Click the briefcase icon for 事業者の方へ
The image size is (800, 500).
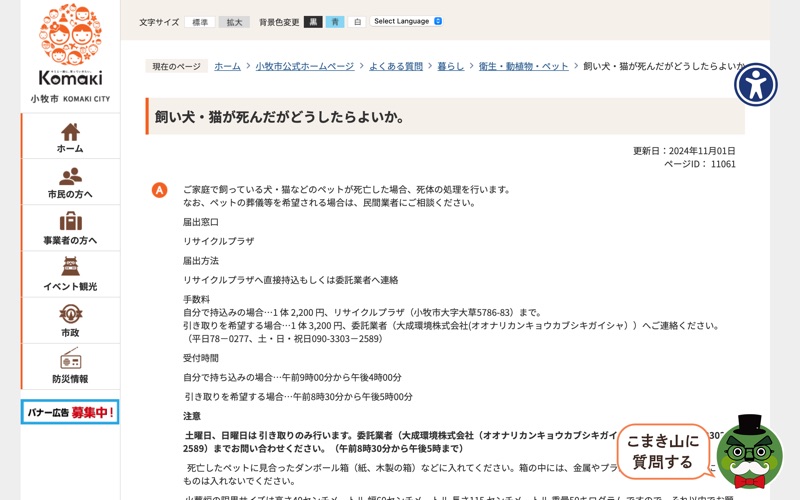(70, 221)
